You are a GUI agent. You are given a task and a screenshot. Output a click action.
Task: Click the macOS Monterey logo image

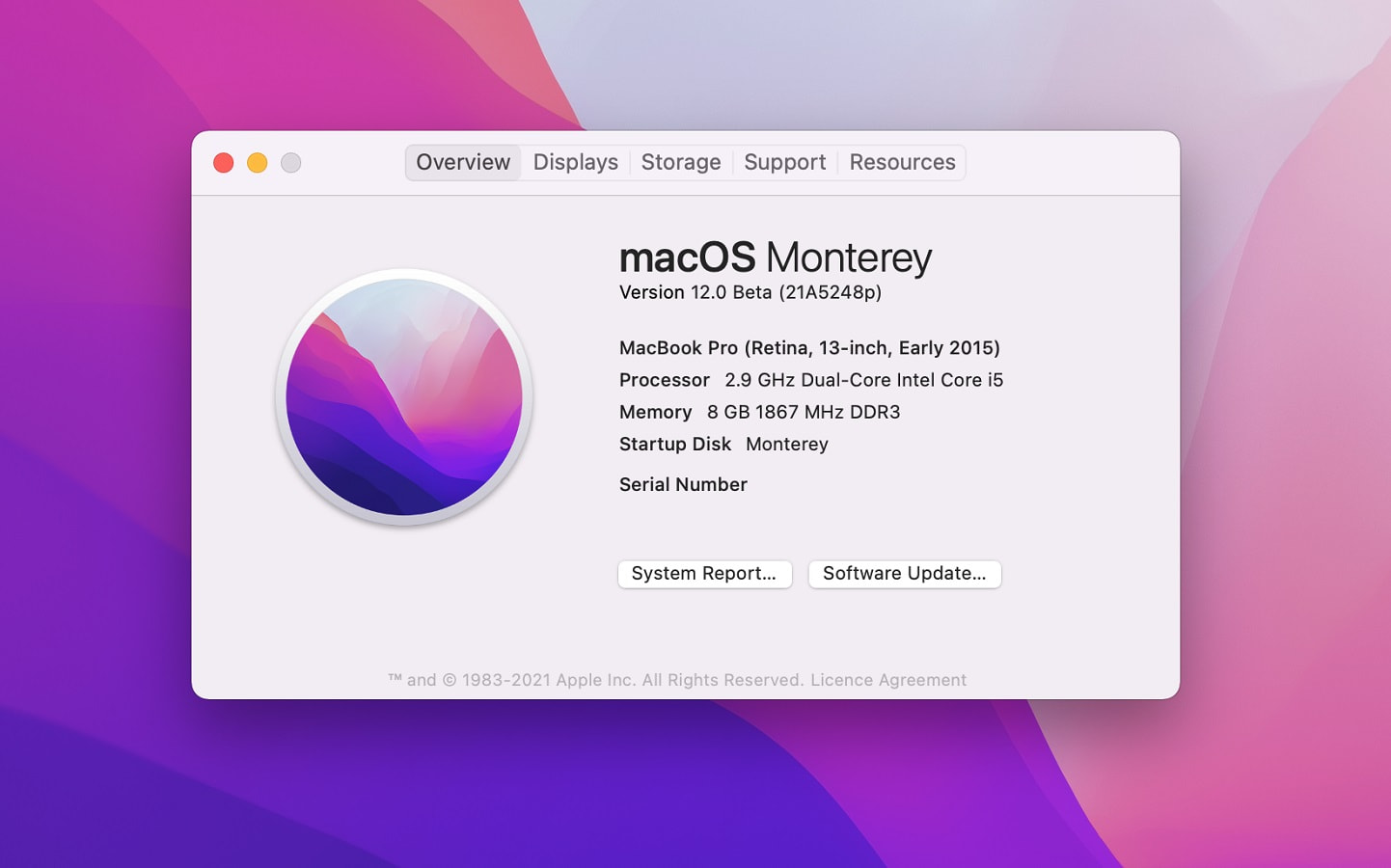pyautogui.click(x=404, y=397)
